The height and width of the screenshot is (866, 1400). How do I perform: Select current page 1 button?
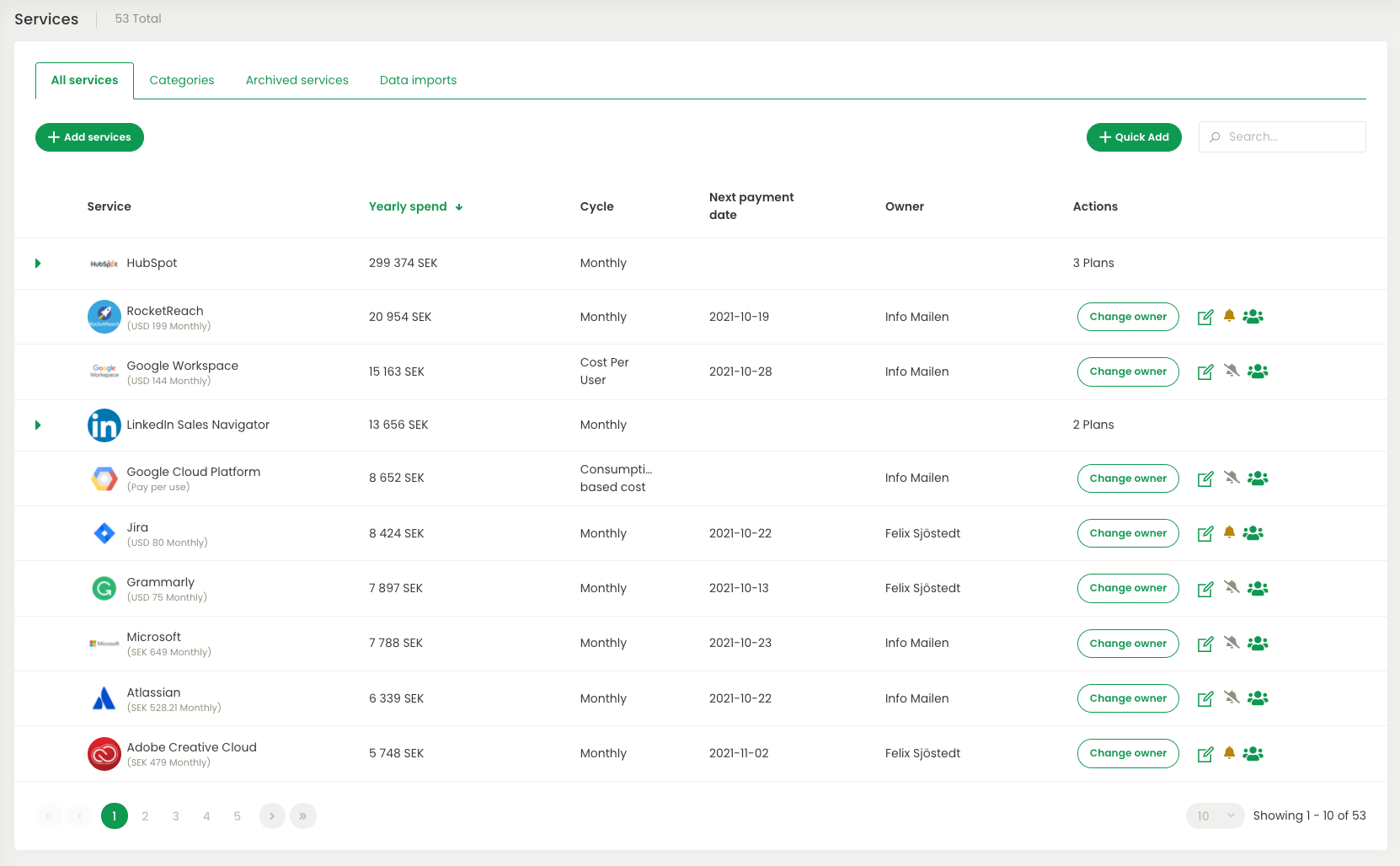tap(115, 816)
